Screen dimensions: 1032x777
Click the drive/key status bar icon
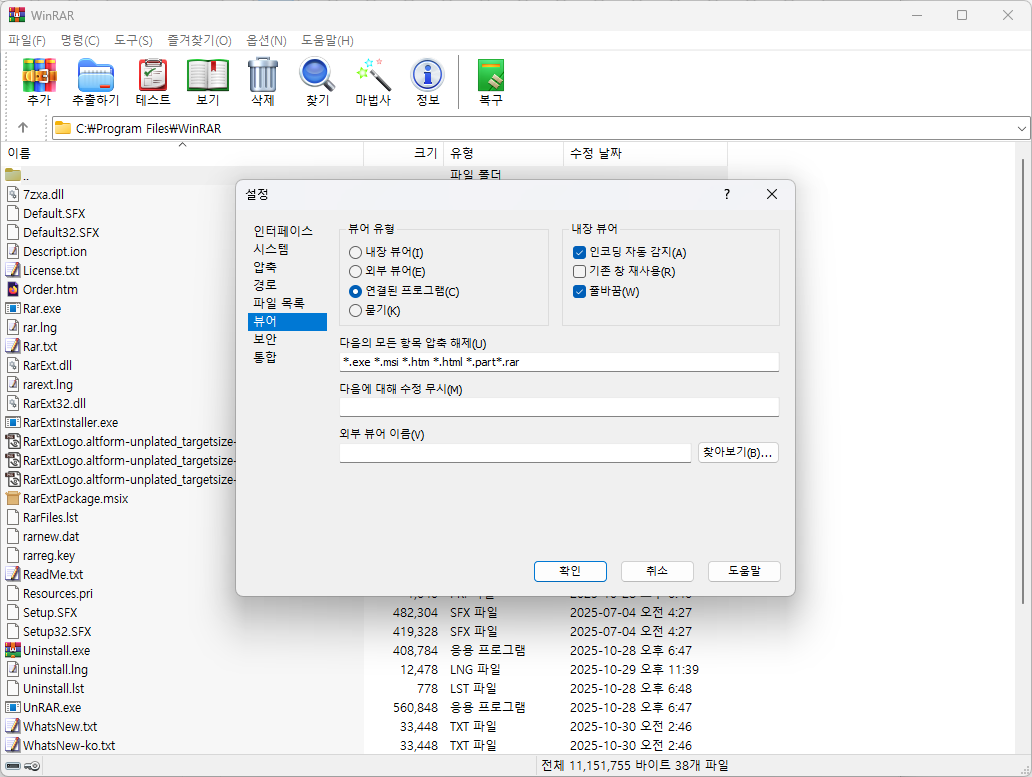[x=23, y=766]
